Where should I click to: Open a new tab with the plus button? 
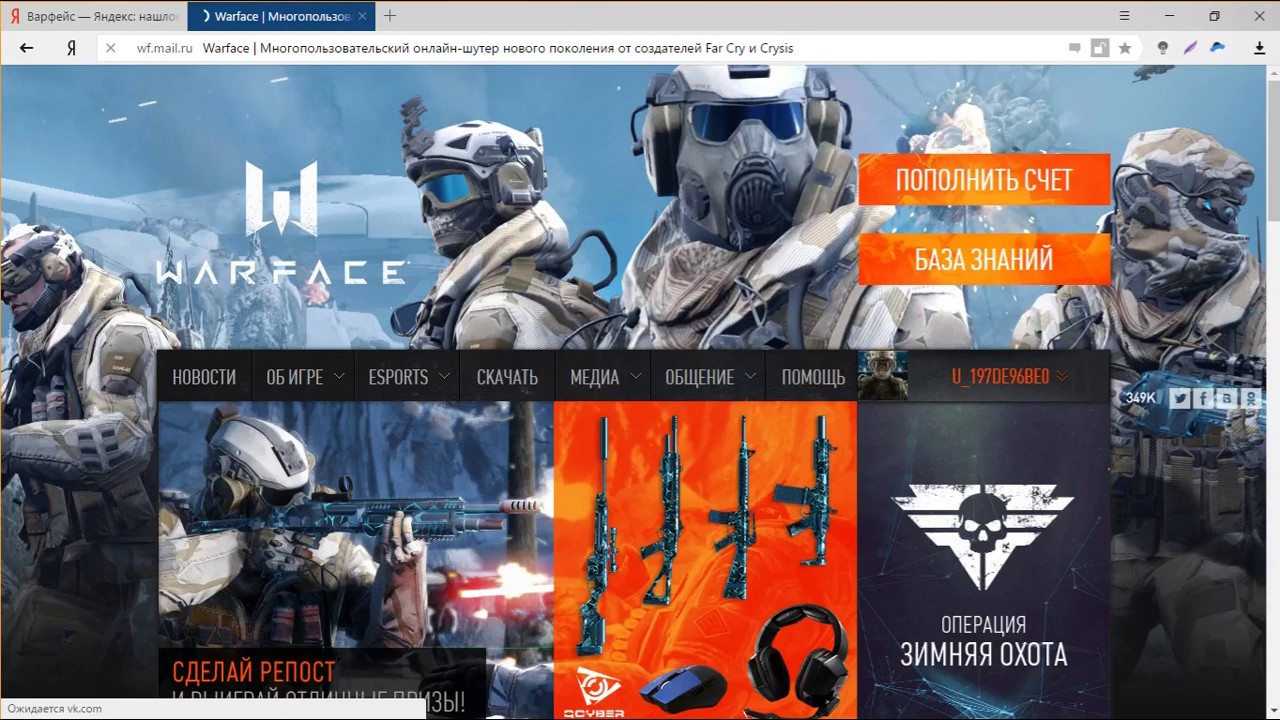click(390, 16)
